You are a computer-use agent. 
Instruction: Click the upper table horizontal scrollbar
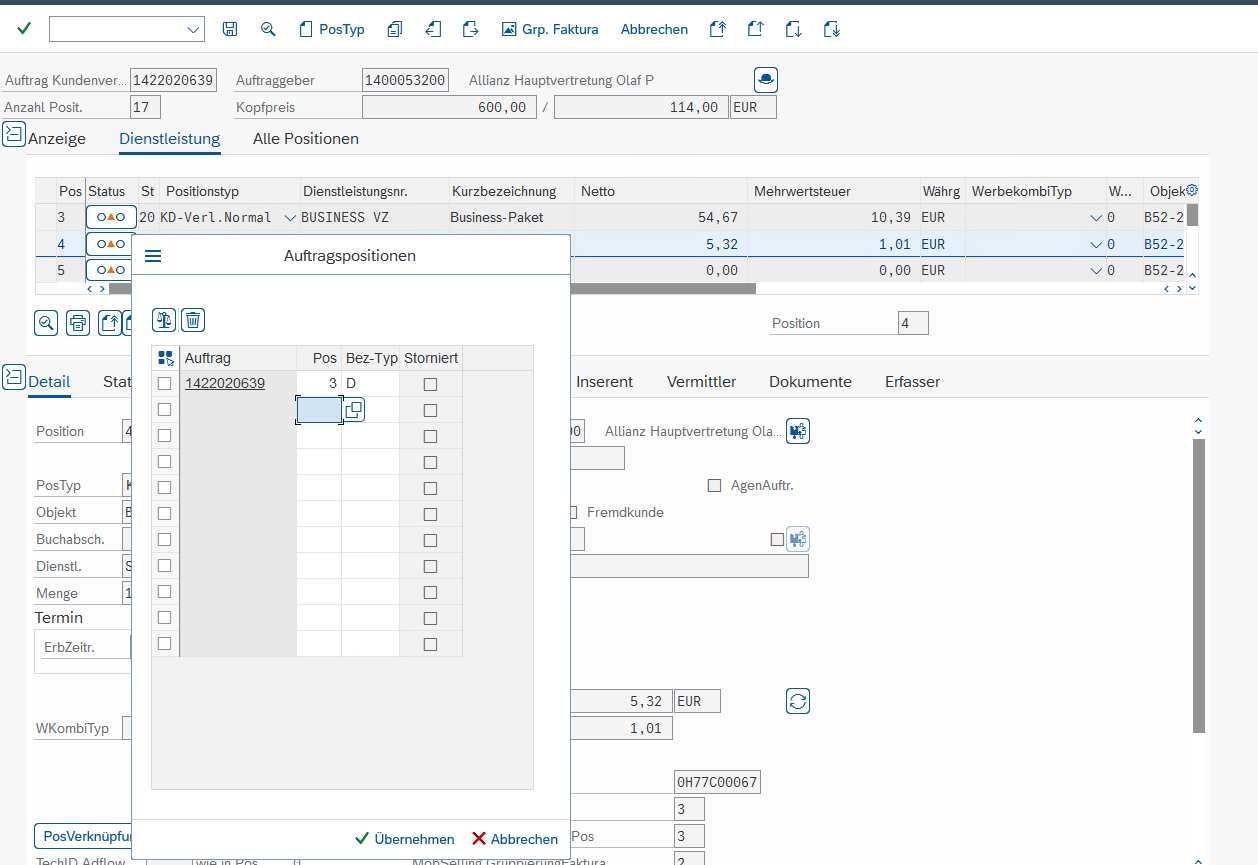click(432, 288)
